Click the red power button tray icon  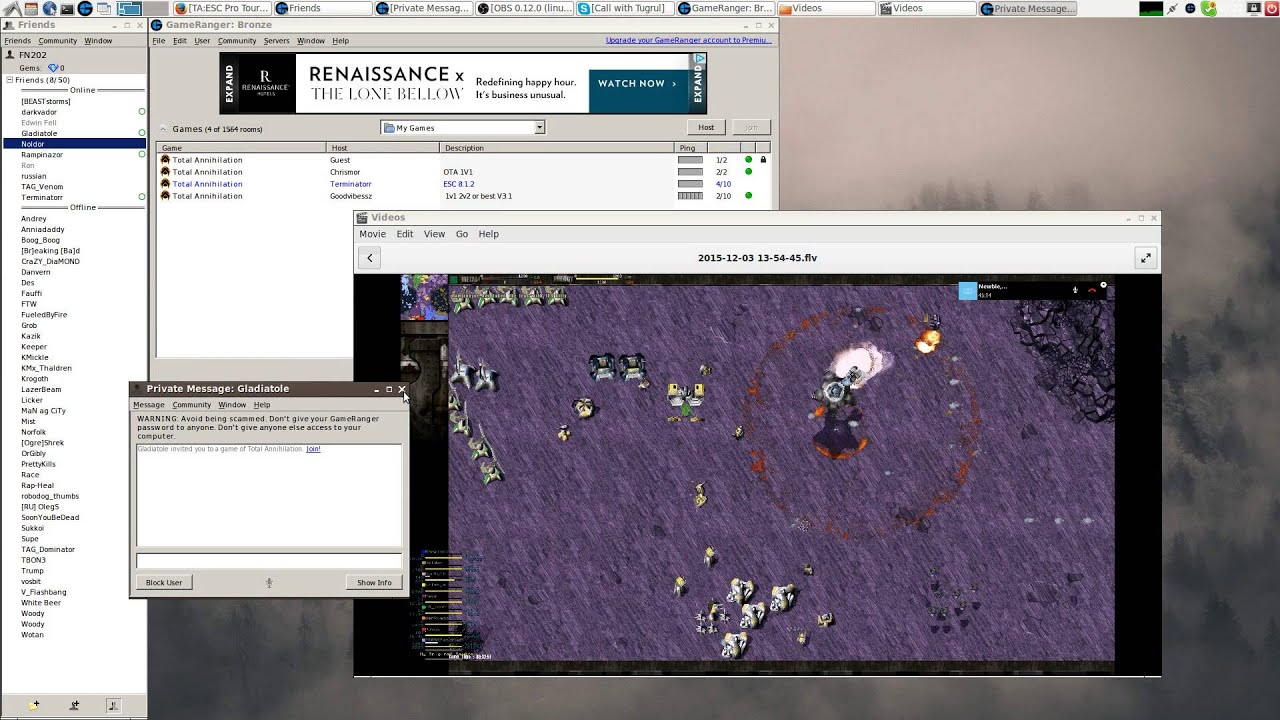1271,8
